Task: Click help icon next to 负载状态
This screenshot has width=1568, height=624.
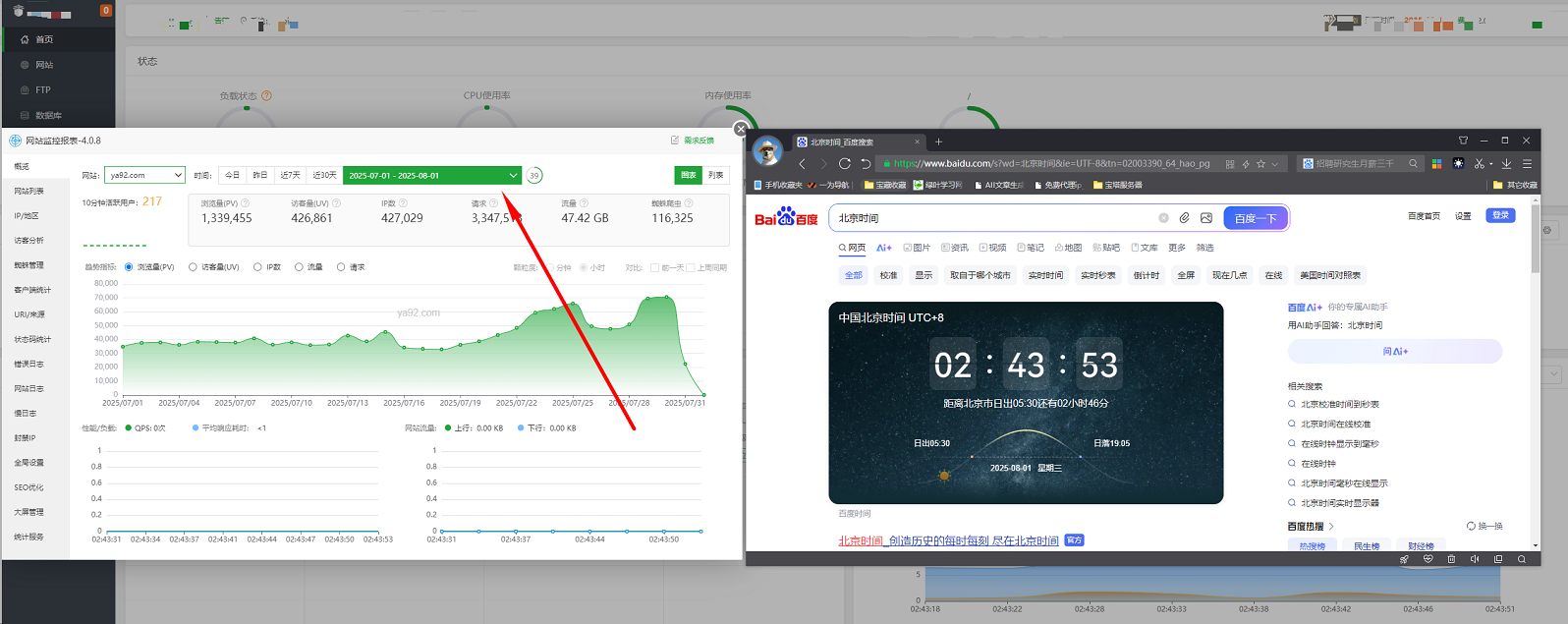Action: click(266, 96)
